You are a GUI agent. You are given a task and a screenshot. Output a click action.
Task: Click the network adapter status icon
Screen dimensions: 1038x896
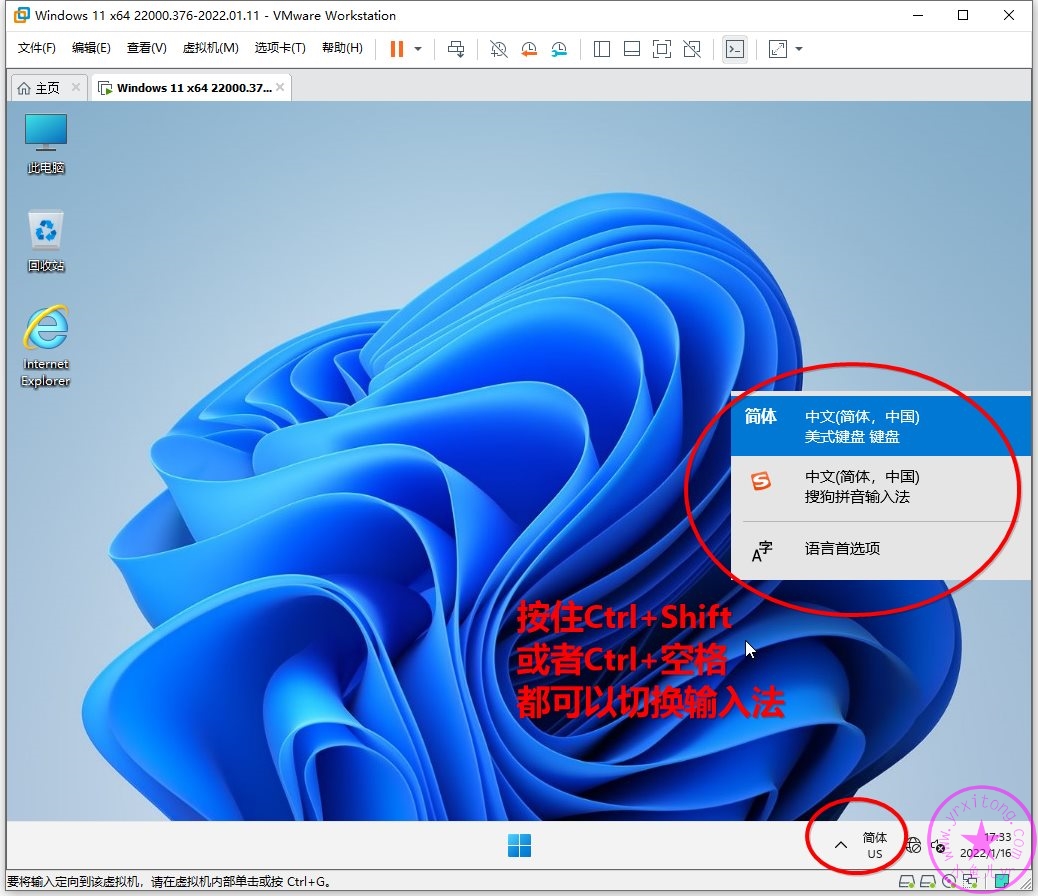(970, 881)
